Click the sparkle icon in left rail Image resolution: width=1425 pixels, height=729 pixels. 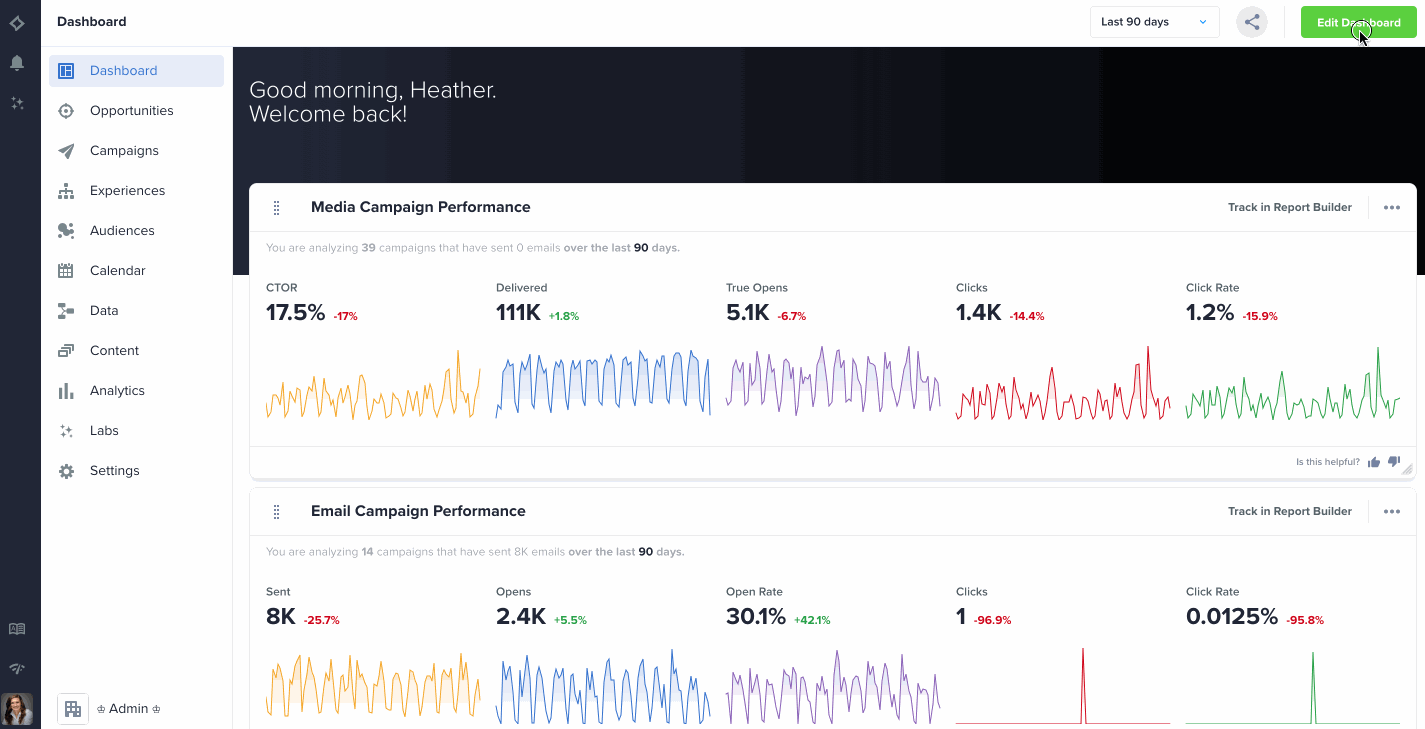[x=17, y=103]
